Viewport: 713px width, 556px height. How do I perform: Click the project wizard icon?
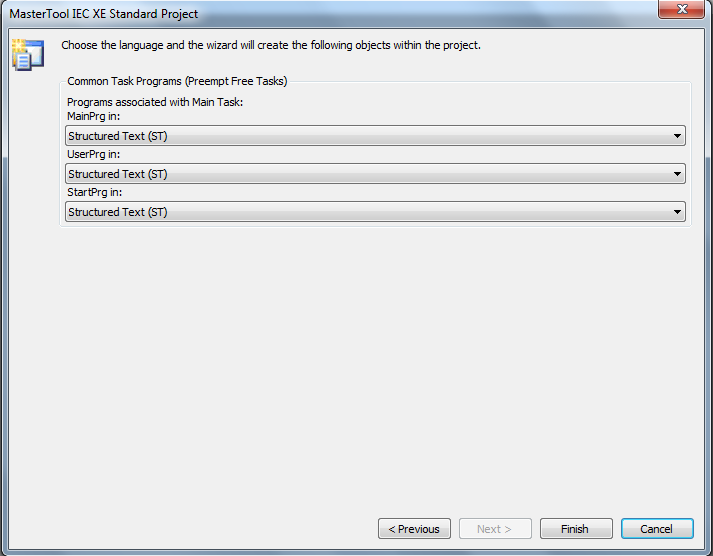pos(28,55)
